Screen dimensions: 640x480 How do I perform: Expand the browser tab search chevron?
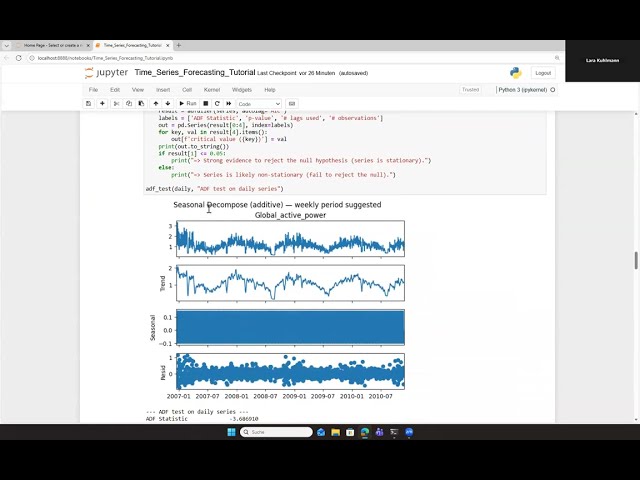(x=6, y=45)
